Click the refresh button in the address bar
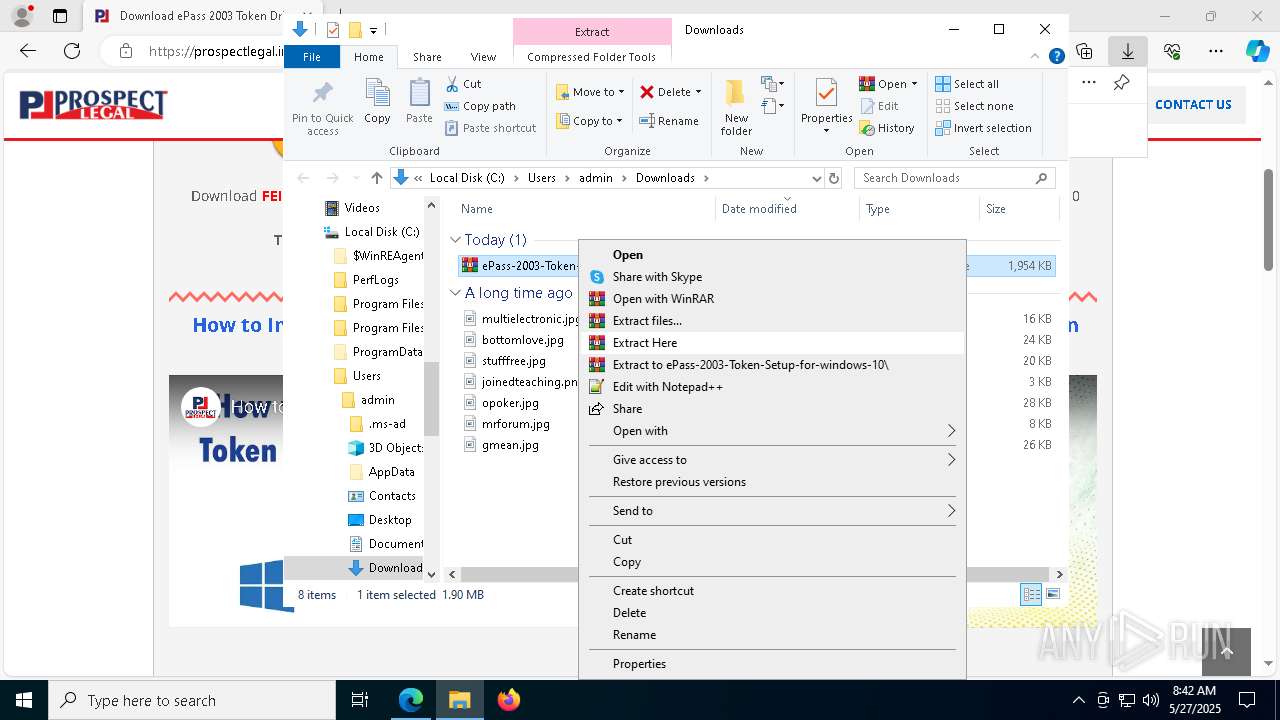 834,178
